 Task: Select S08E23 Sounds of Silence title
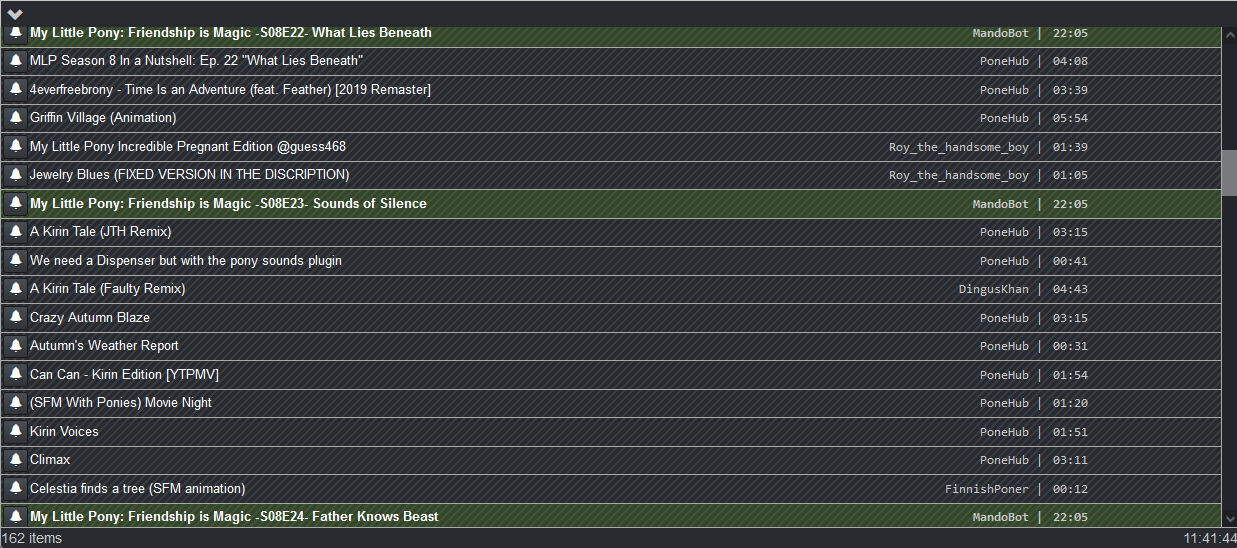pyautogui.click(x=228, y=203)
